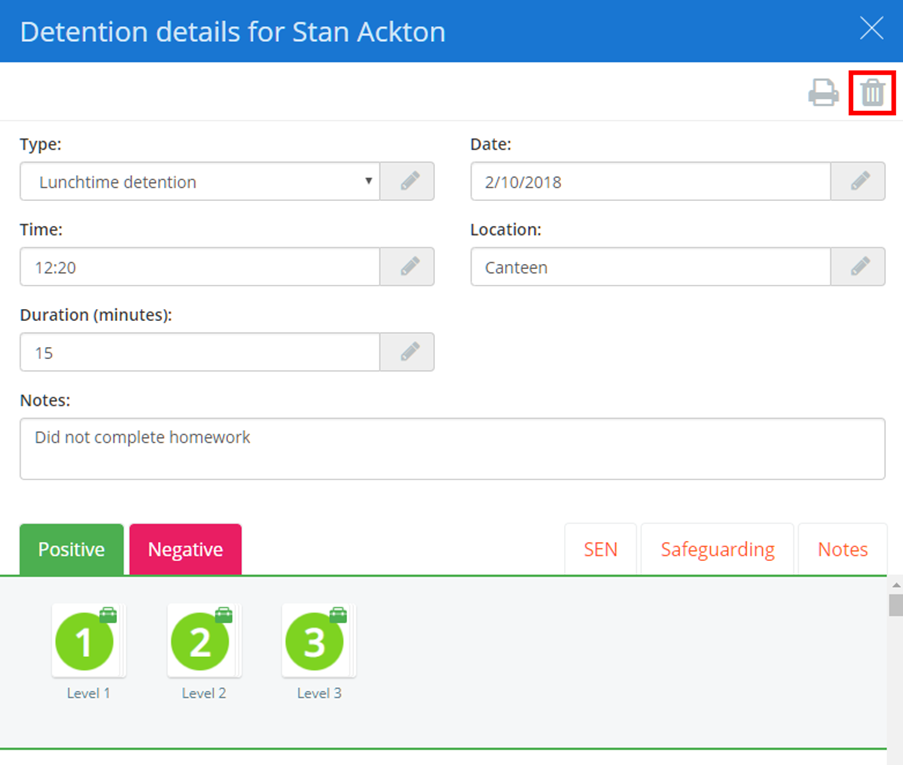Click the edit pencil next to Location
The height and width of the screenshot is (765, 903).
tap(858, 267)
